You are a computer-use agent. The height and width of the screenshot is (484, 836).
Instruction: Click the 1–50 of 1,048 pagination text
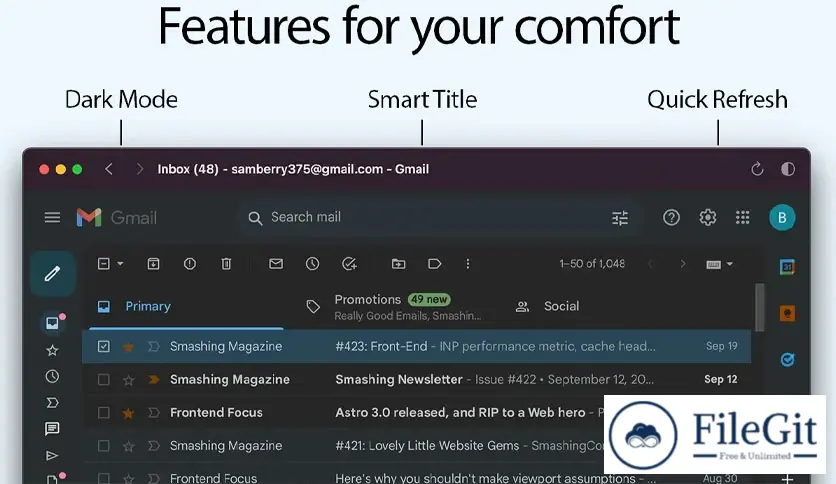592,264
